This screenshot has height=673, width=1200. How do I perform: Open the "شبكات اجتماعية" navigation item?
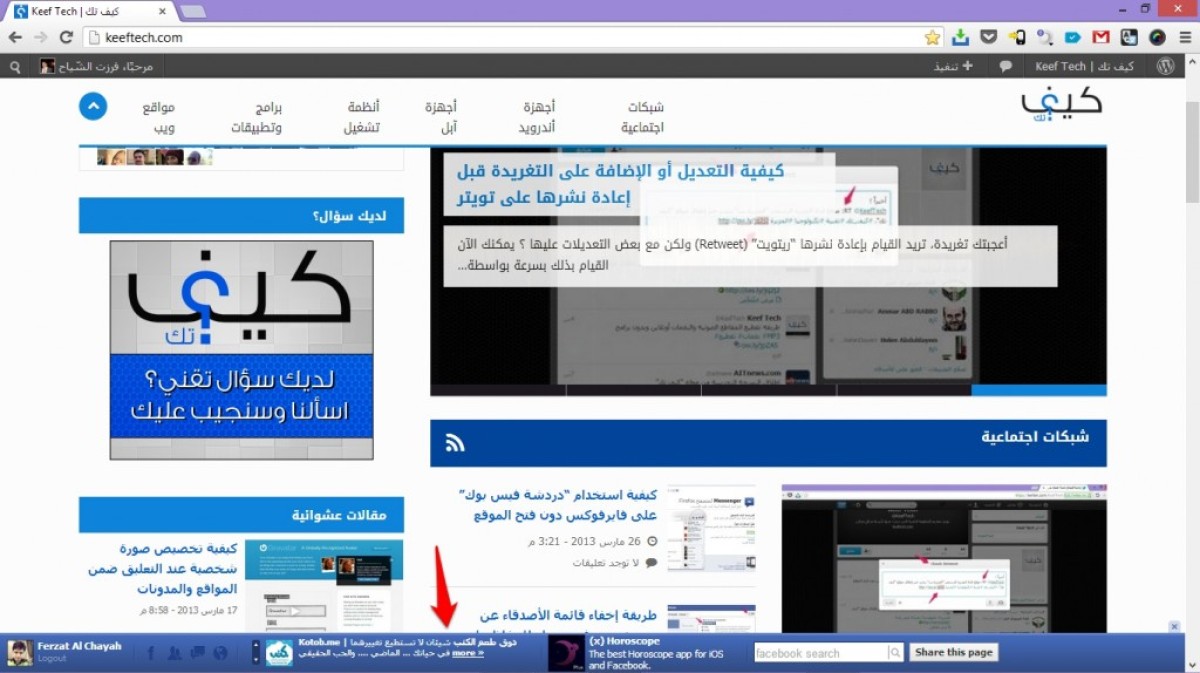tap(642, 117)
